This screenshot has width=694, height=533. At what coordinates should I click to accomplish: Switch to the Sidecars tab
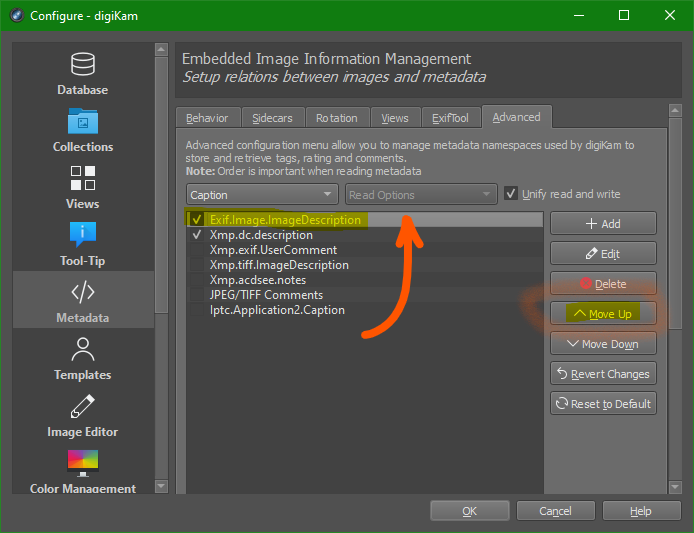273,118
